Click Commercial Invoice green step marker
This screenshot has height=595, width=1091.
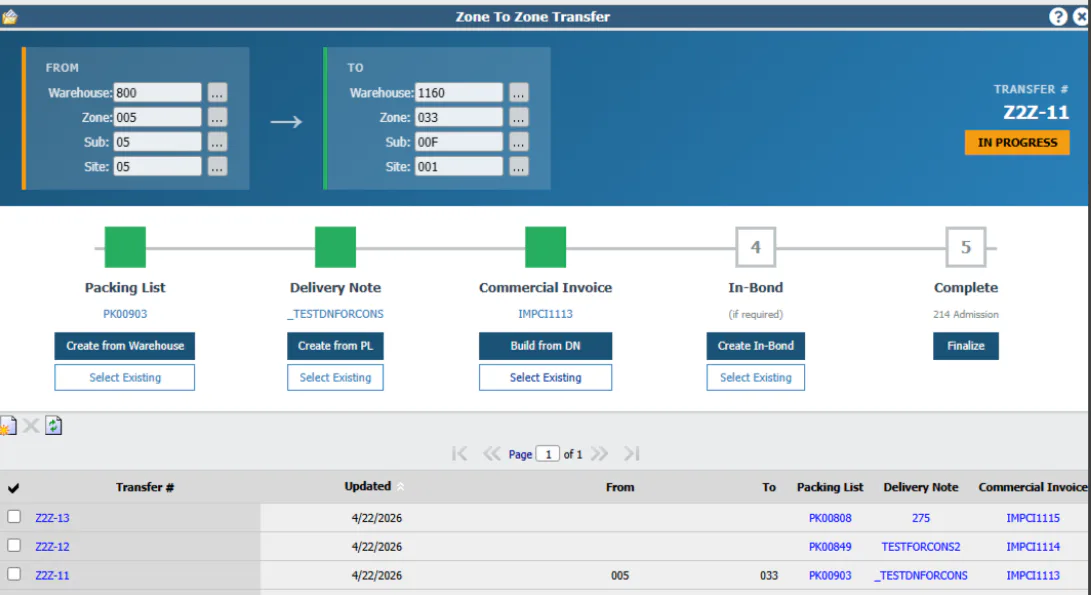click(546, 247)
